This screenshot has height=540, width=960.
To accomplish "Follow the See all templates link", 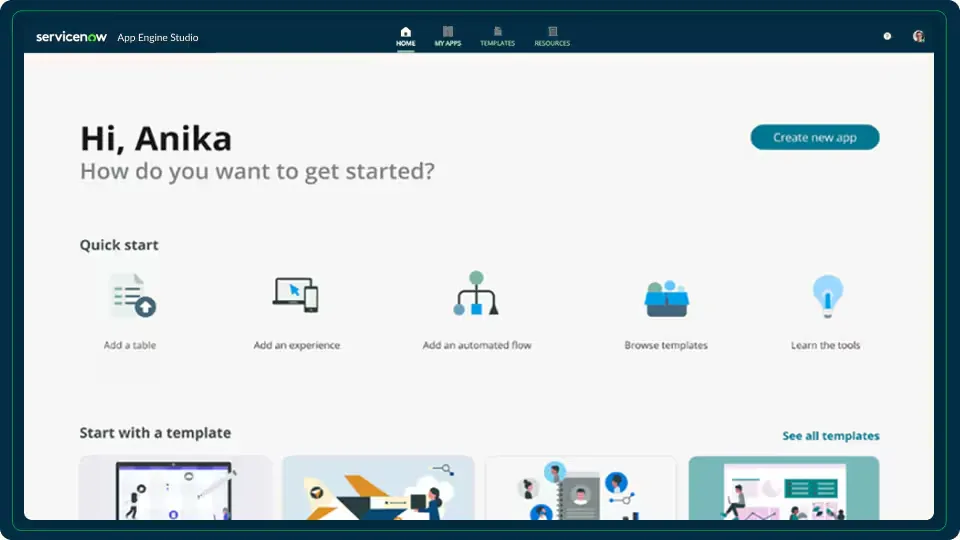I will pos(830,436).
